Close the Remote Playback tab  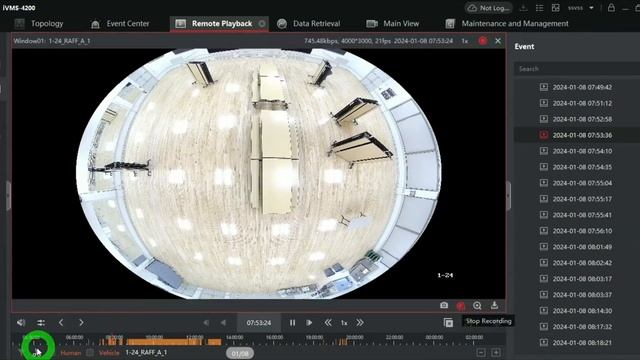click(x=262, y=24)
